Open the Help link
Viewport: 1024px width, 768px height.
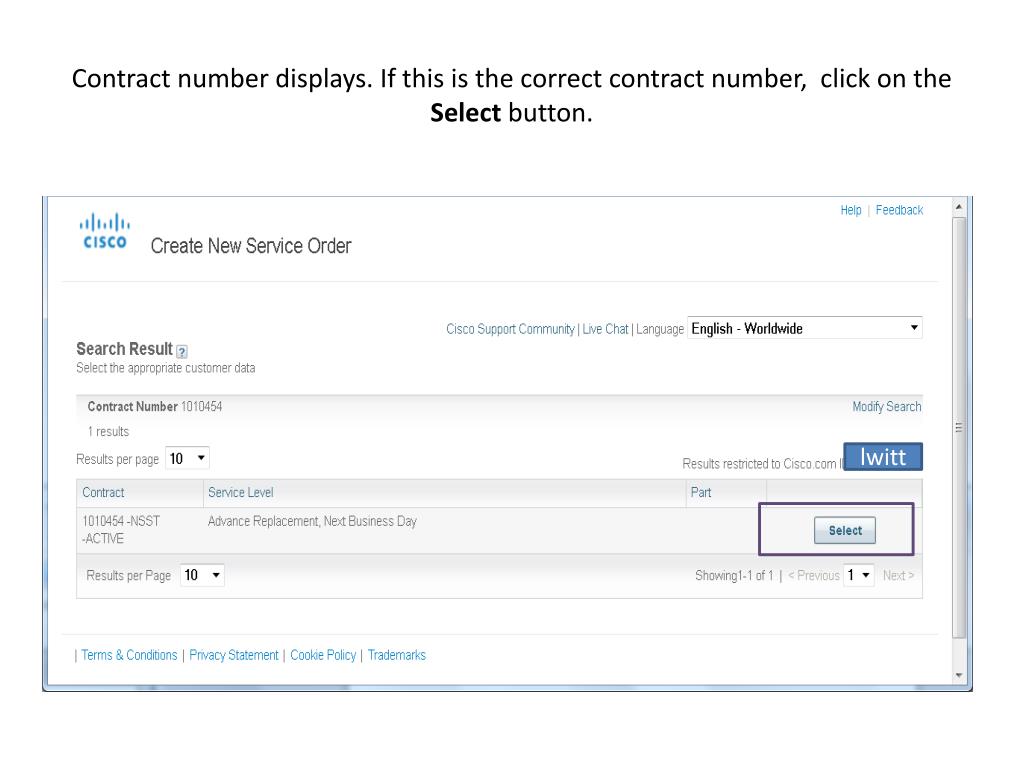coord(851,210)
